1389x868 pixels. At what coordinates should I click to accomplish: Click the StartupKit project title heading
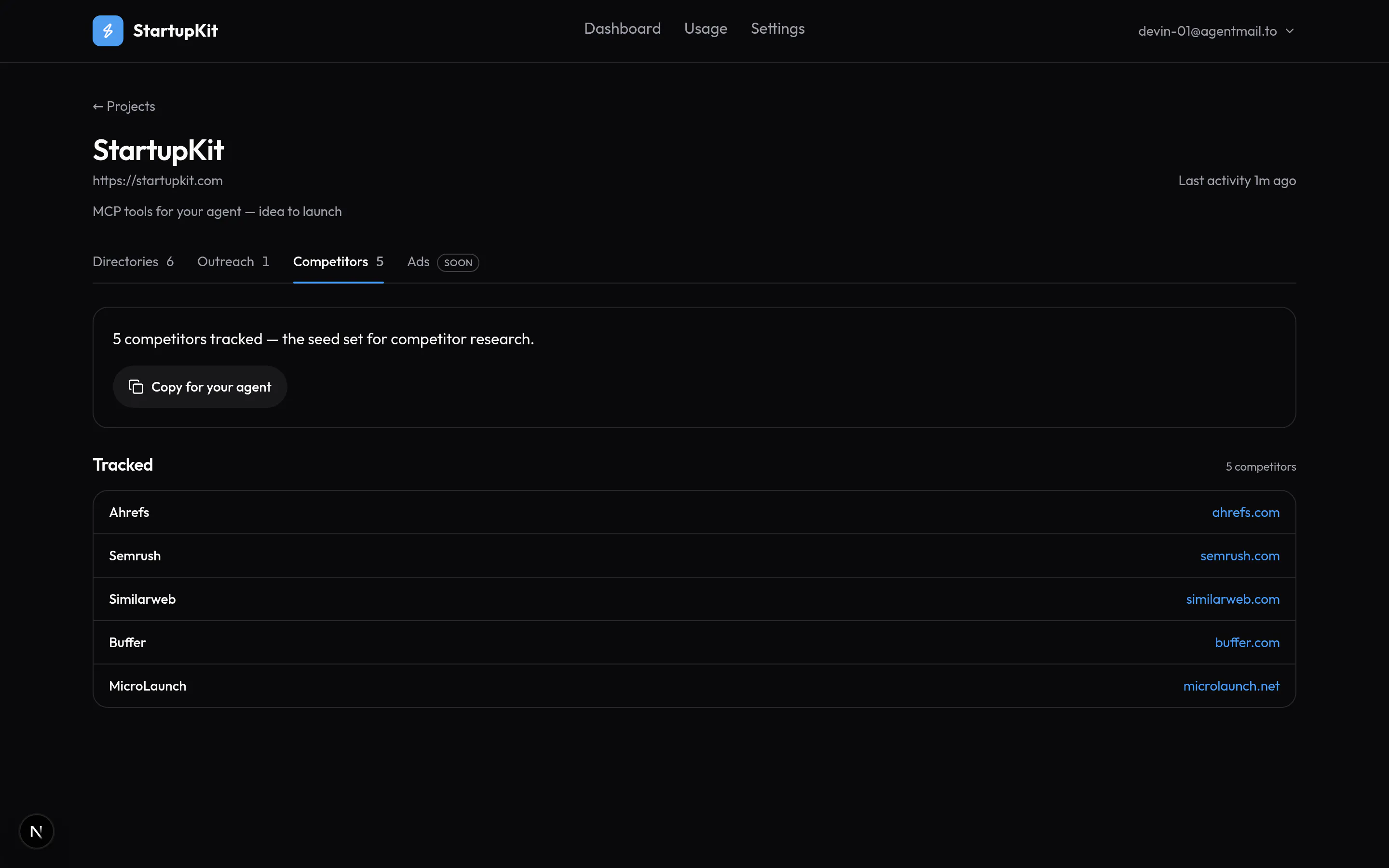[158, 150]
